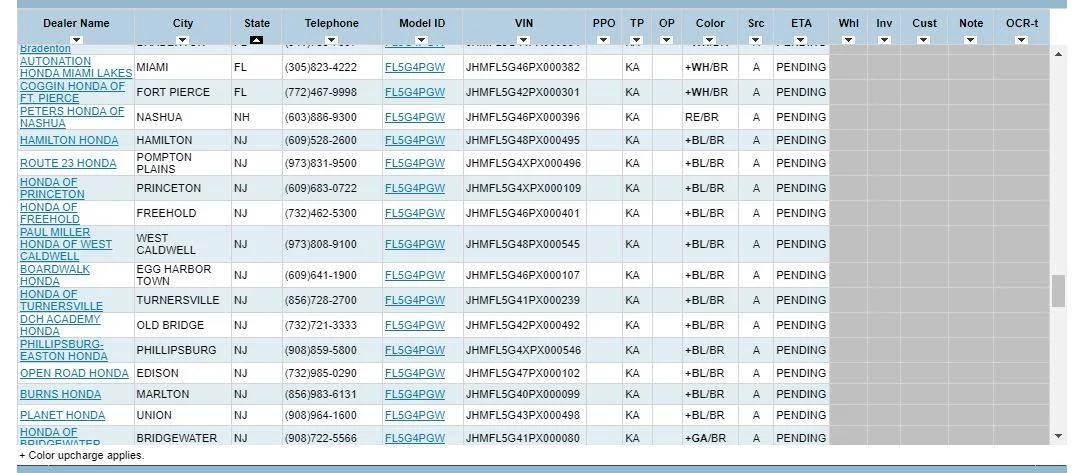The height and width of the screenshot is (473, 1082).
Task: Select VIN JHMFL5G42PX000301
Action: [x=522, y=92]
